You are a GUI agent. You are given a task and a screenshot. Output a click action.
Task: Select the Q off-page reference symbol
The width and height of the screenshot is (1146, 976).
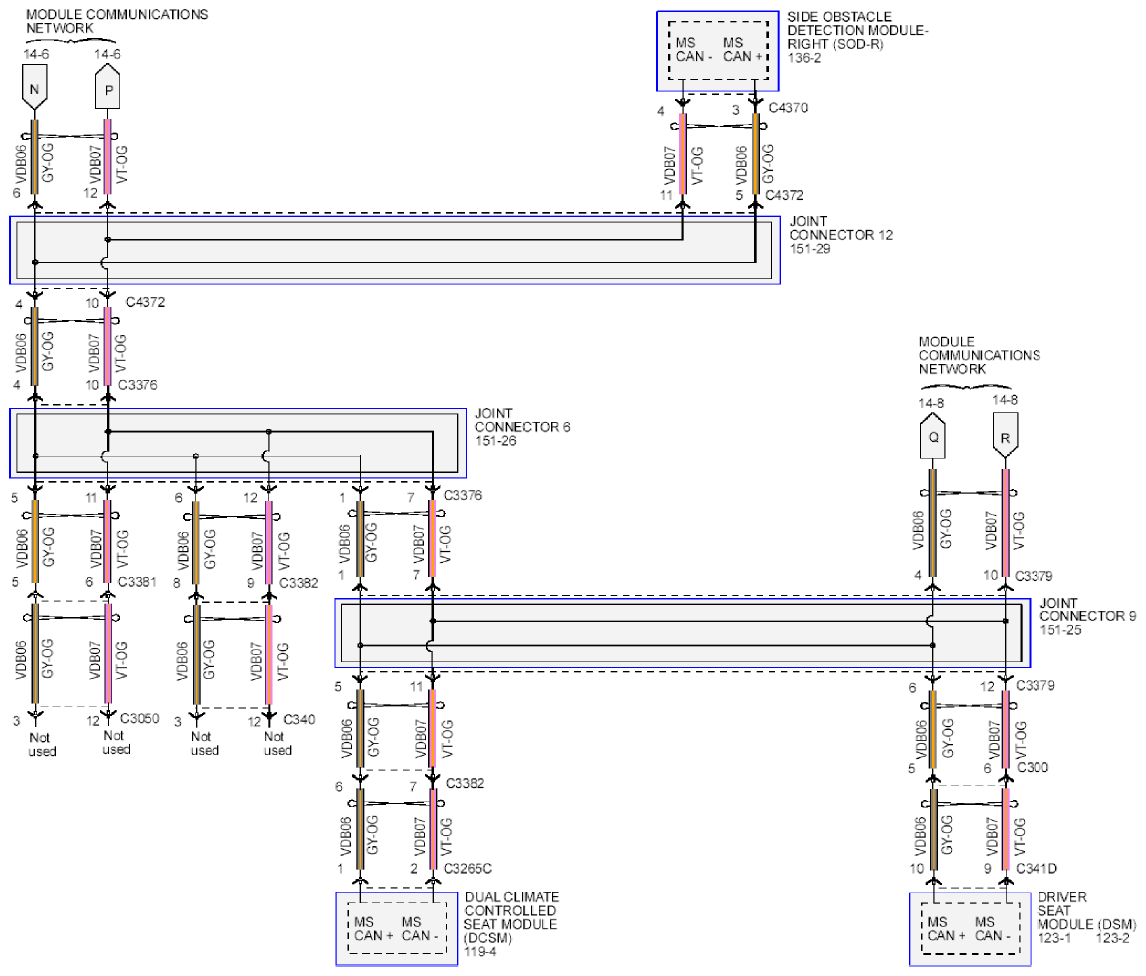click(932, 434)
